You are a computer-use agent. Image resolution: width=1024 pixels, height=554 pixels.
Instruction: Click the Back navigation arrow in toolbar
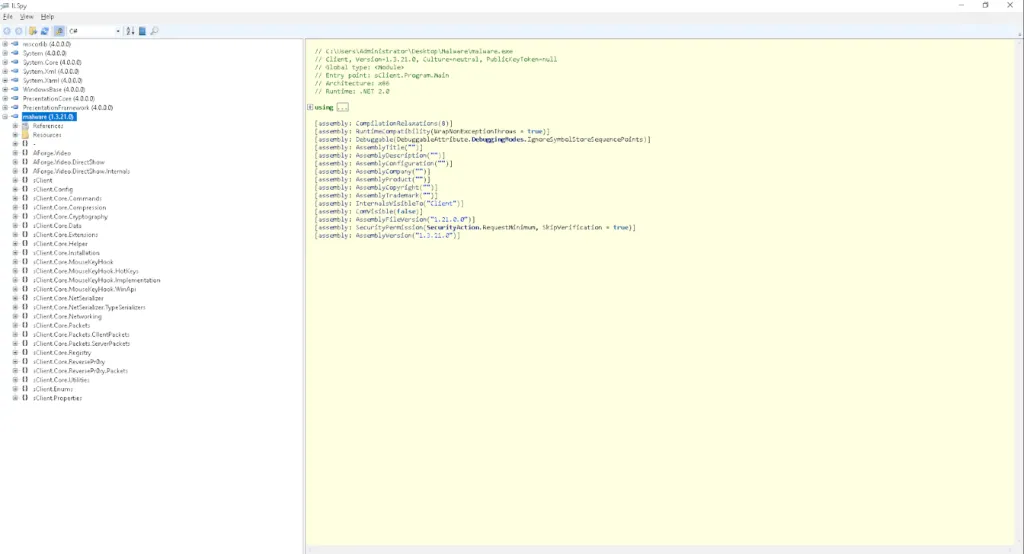[x=7, y=31]
